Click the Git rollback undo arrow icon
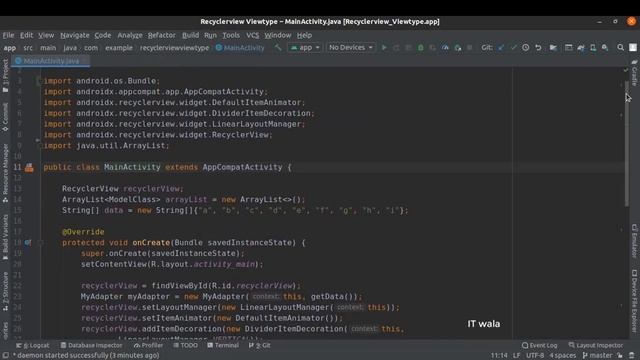 [x=538, y=48]
